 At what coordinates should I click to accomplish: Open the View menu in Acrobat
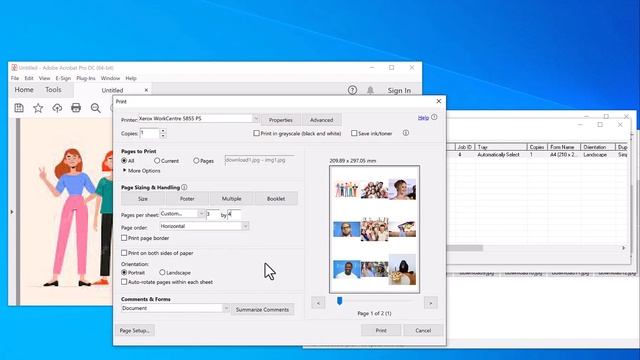point(44,78)
